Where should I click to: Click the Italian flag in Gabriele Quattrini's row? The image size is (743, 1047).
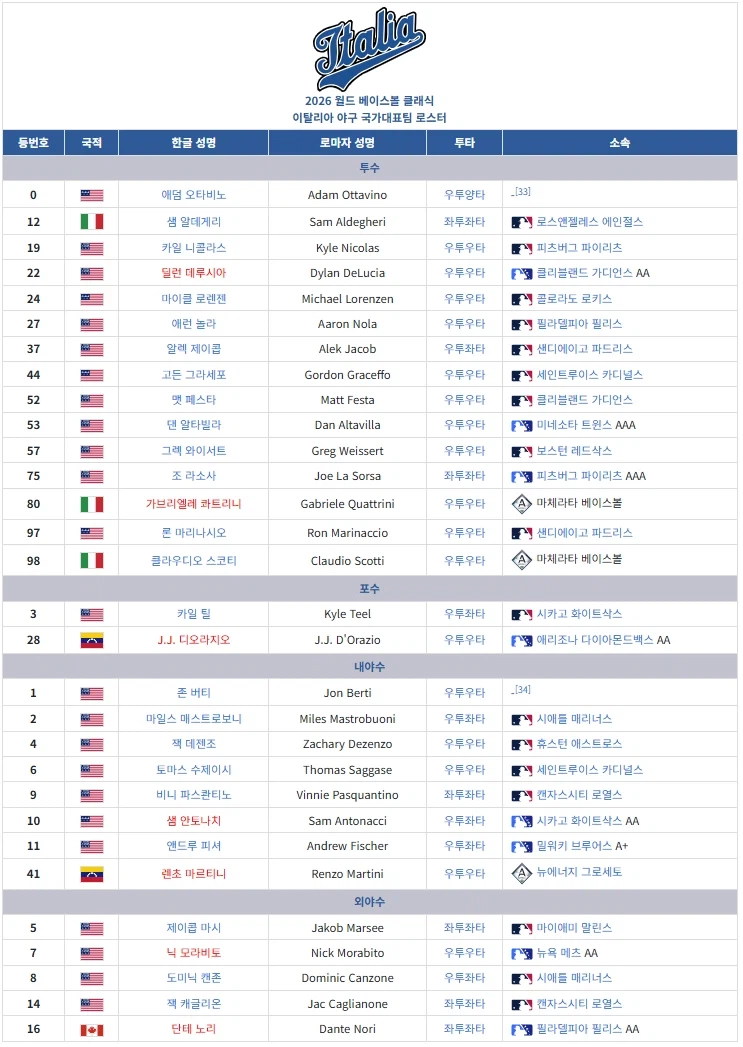tap(92, 505)
